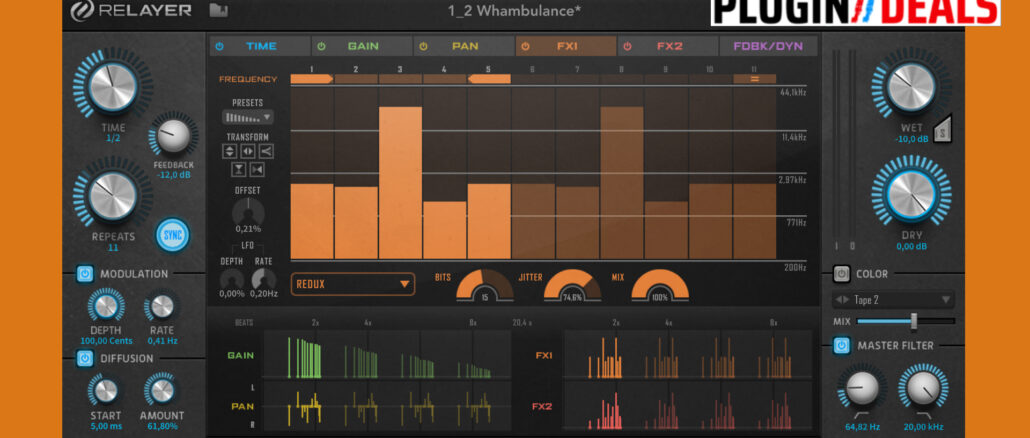
Task: Toggle the Time section power button
Action: (x=219, y=46)
